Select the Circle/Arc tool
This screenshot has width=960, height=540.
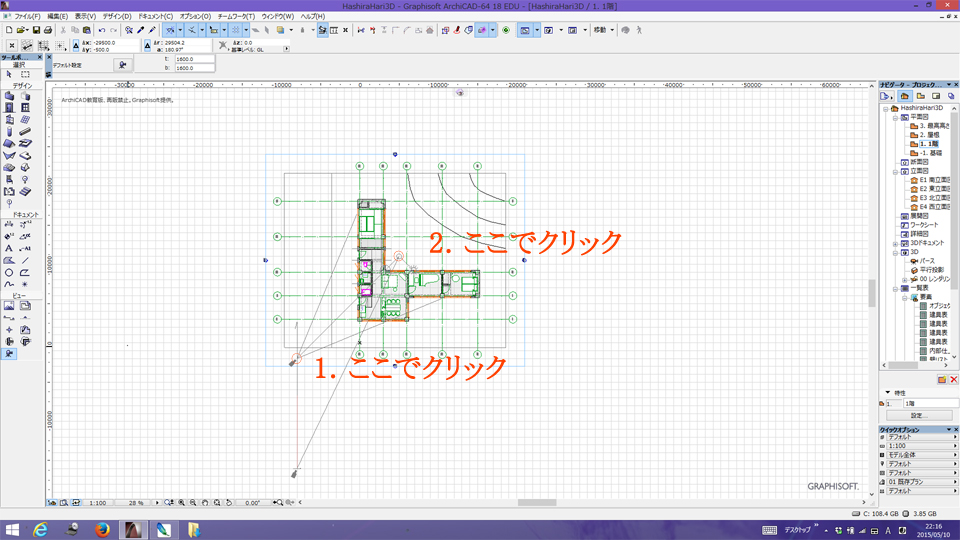(x=9, y=273)
